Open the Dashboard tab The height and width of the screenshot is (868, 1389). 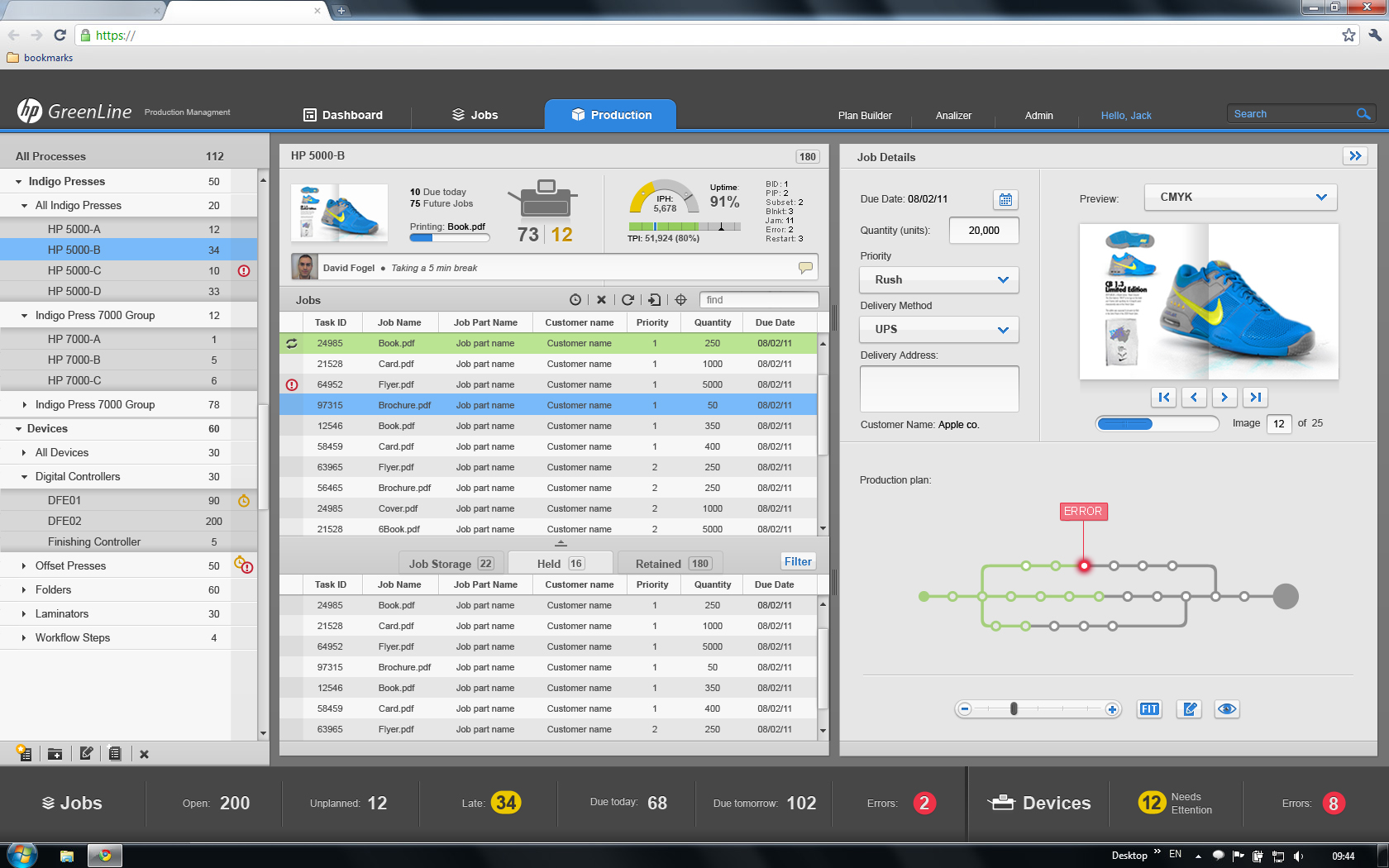343,115
